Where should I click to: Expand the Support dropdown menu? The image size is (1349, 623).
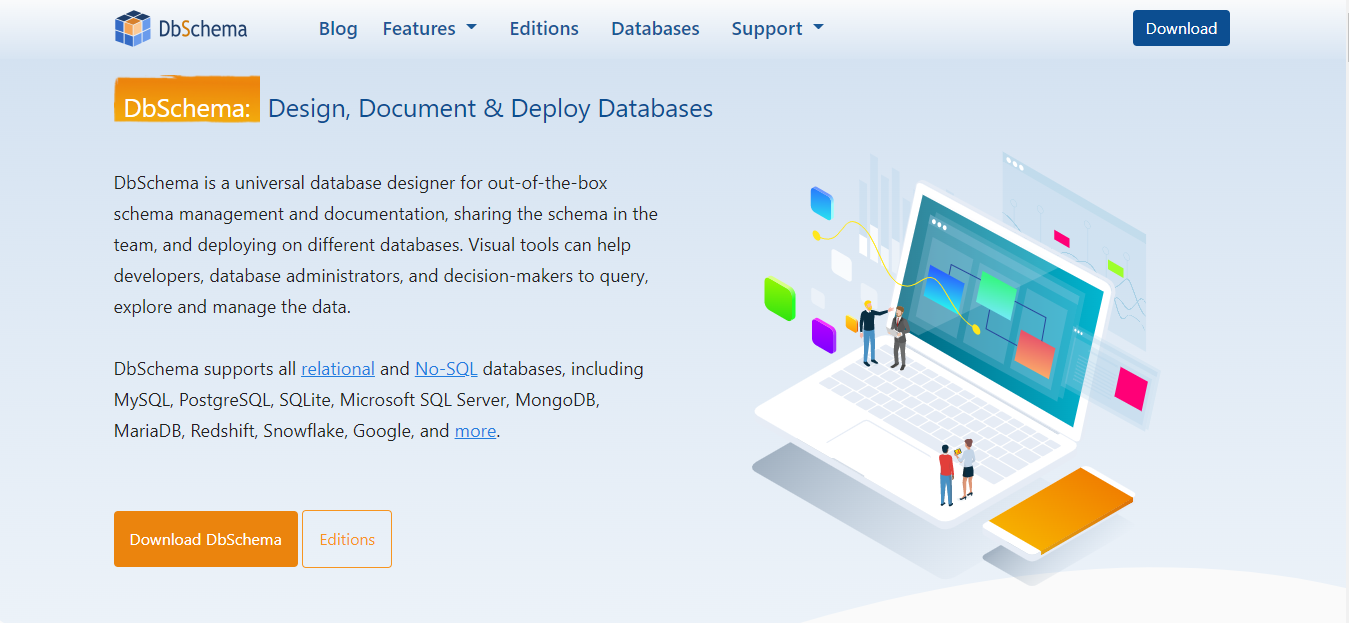coord(777,29)
